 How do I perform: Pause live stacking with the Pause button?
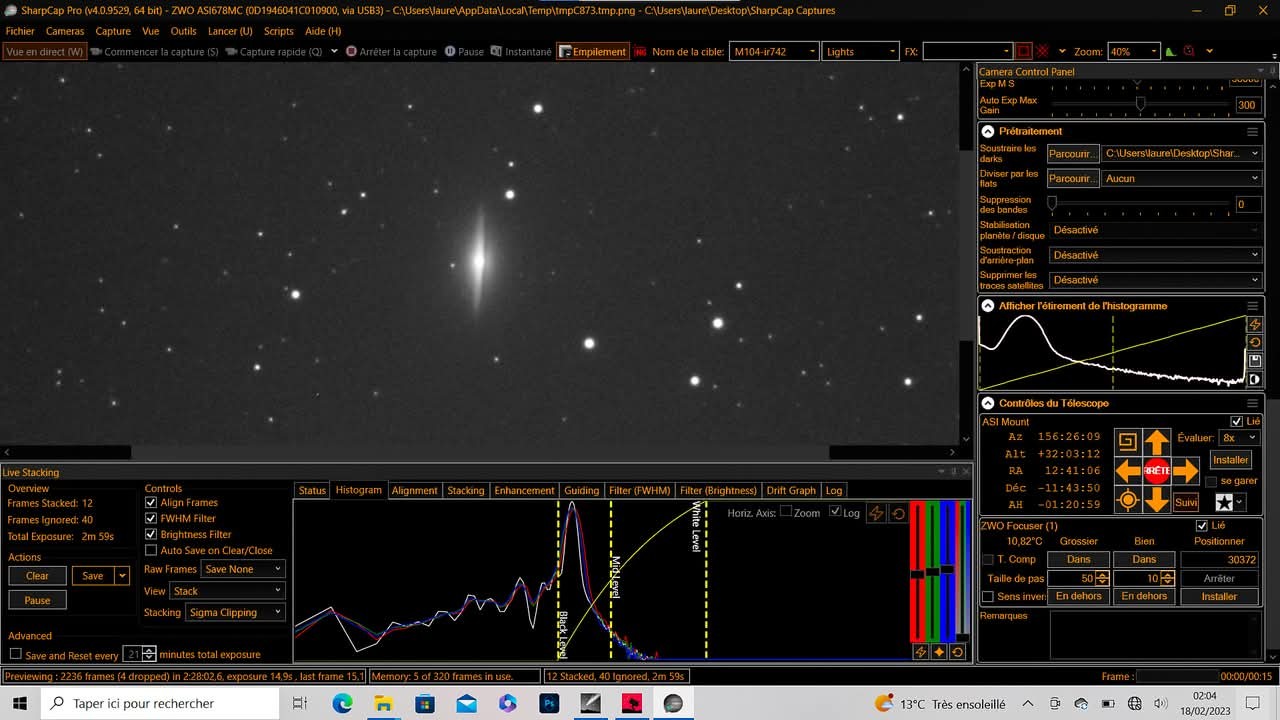coord(37,600)
